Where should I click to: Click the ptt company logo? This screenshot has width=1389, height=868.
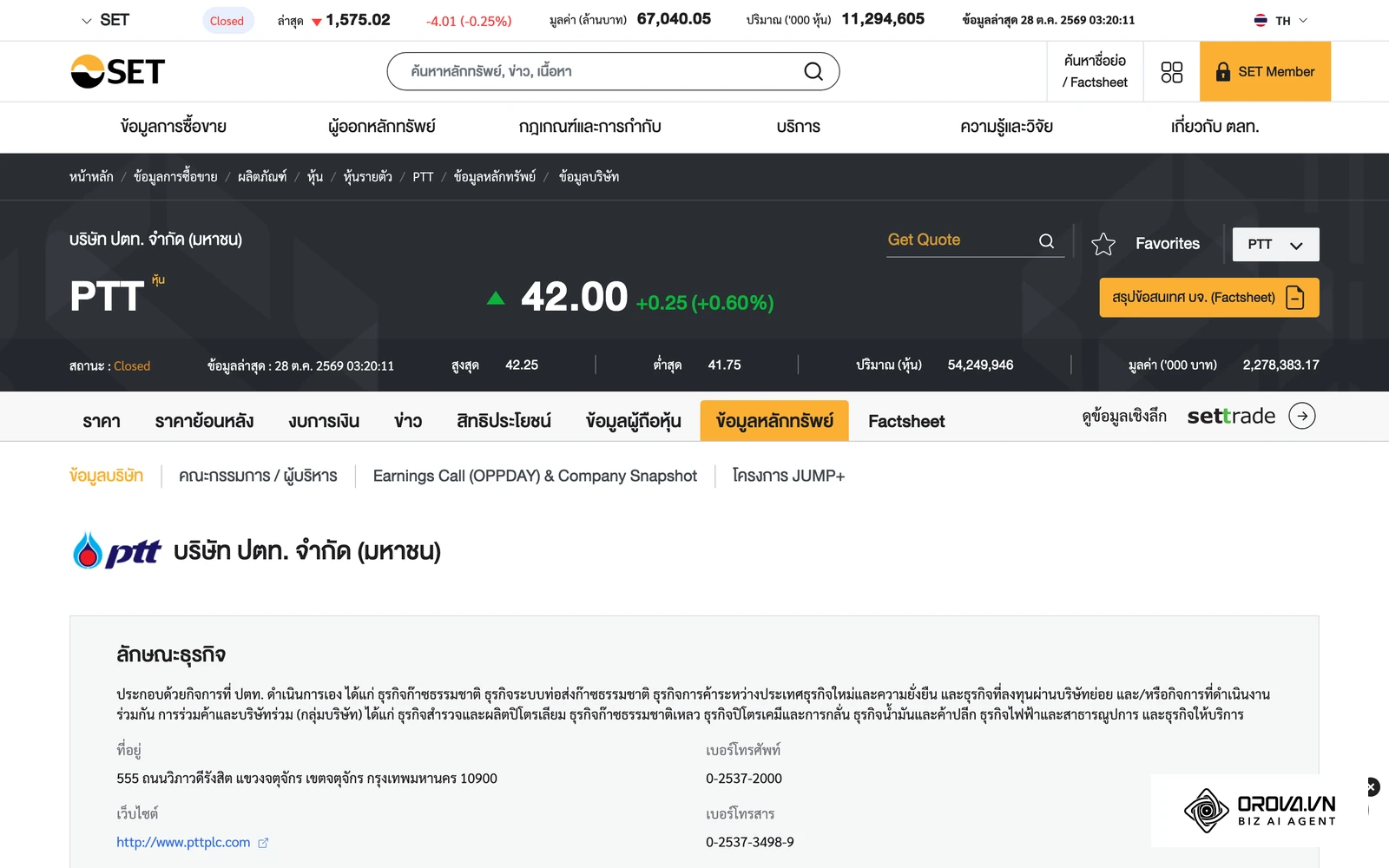pyautogui.click(x=117, y=550)
